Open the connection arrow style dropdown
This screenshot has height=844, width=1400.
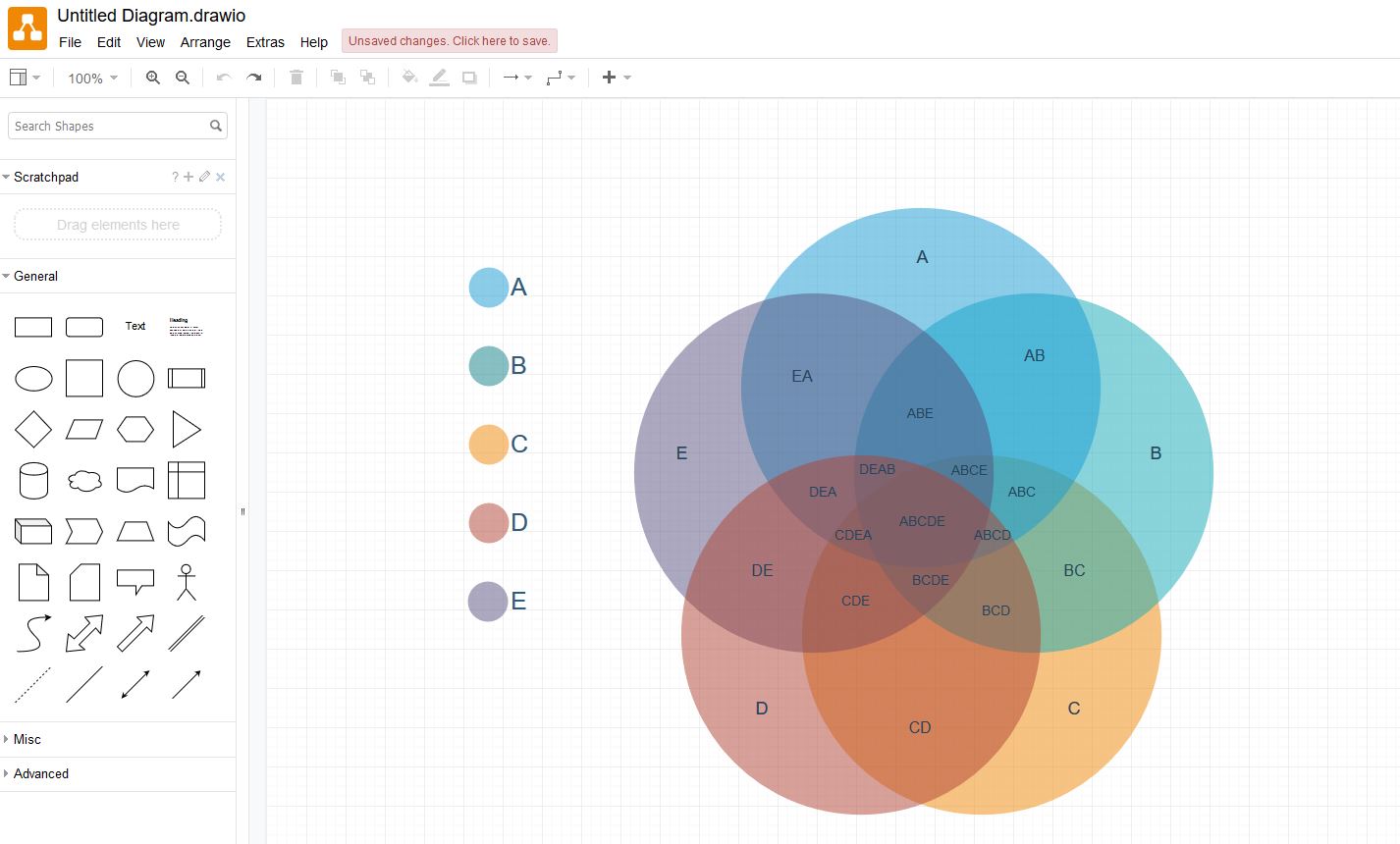tap(516, 78)
